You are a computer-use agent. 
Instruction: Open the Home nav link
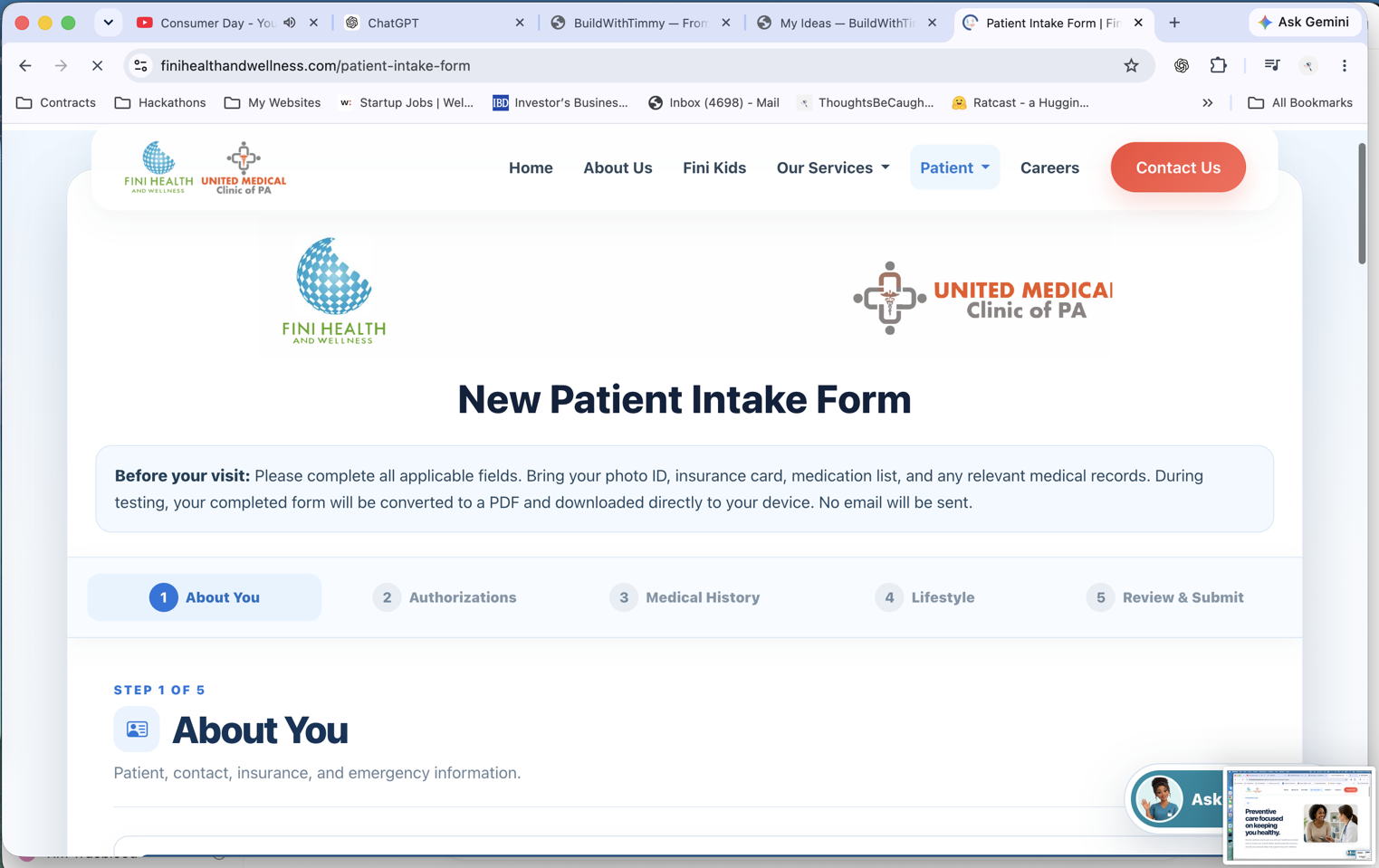(531, 167)
